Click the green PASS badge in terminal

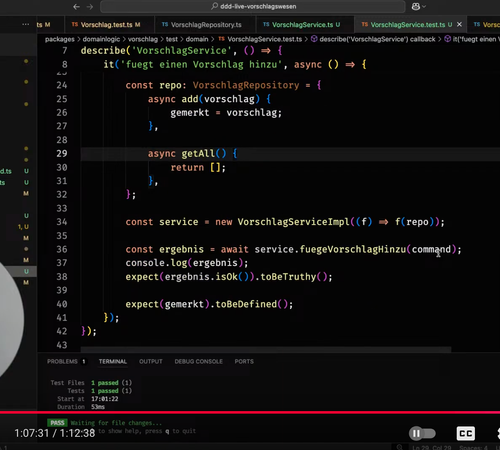[x=57, y=423]
